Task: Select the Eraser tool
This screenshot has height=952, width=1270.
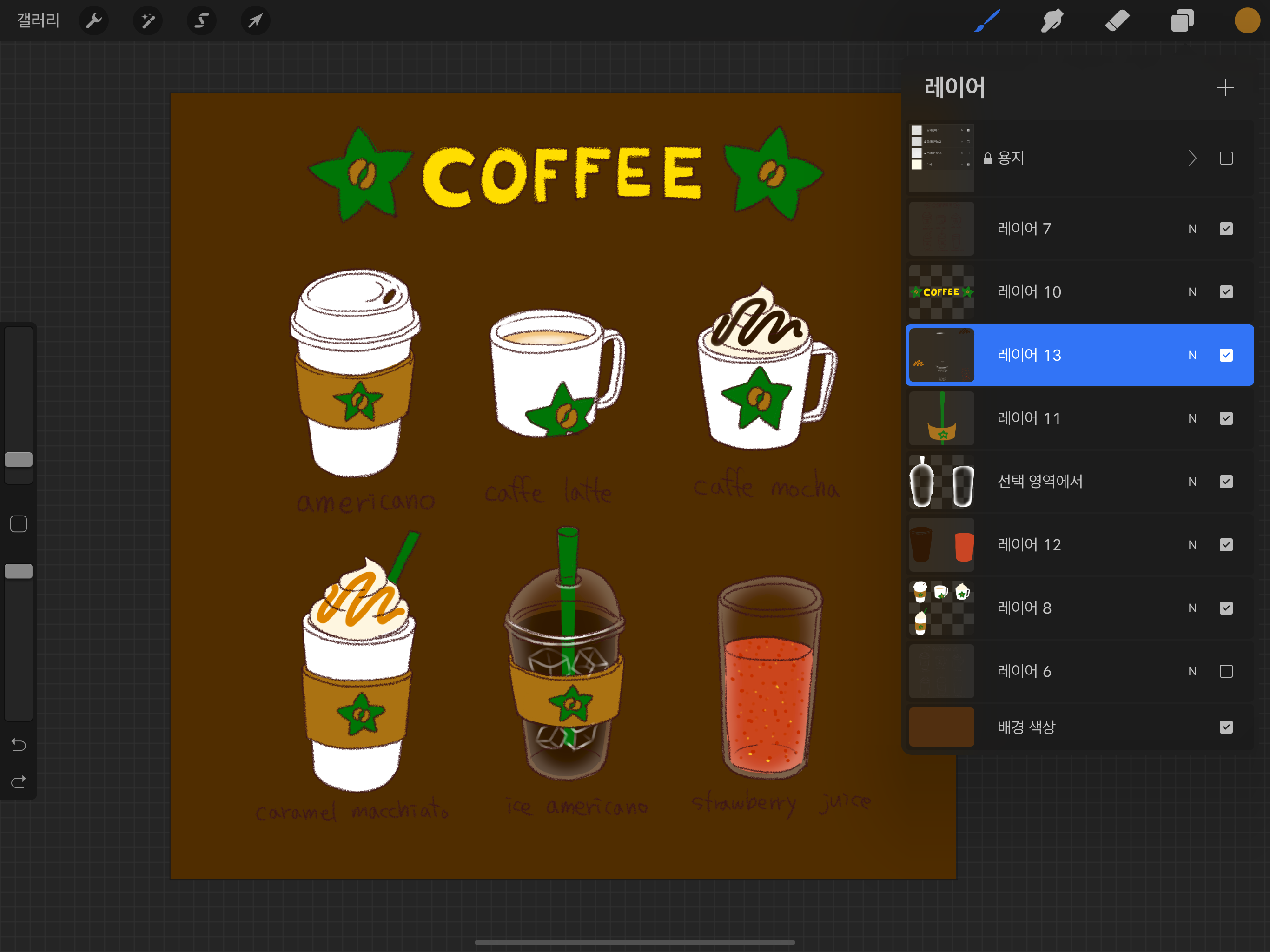Action: tap(1117, 21)
